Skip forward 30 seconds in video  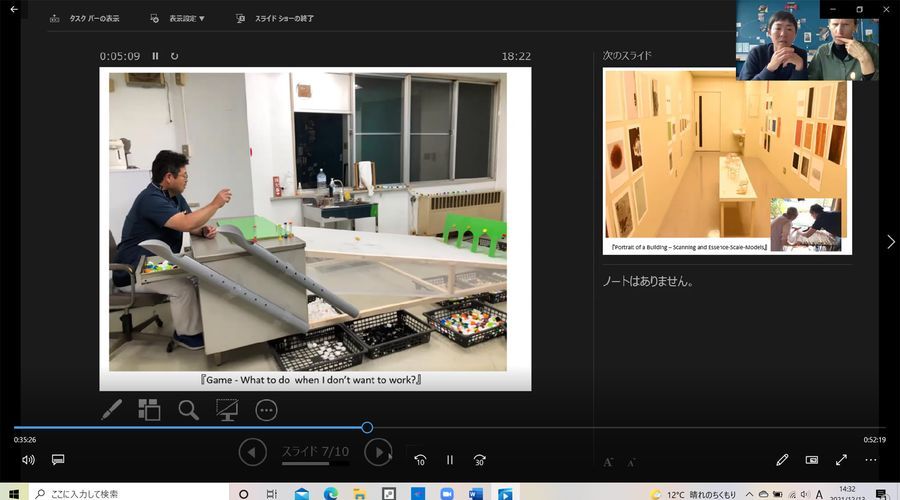coord(480,460)
